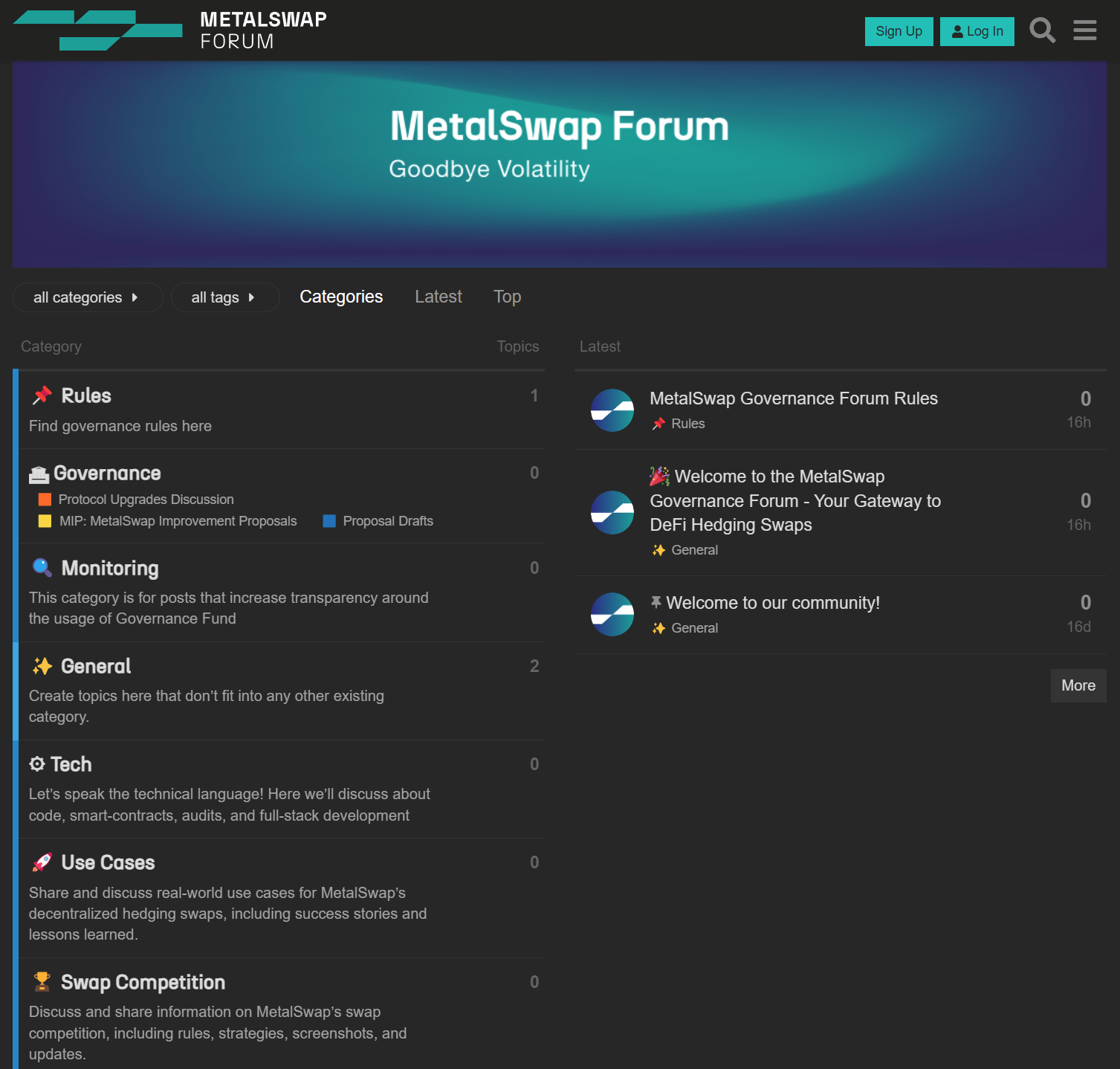Open the hamburger menu icon
The height and width of the screenshot is (1069, 1120).
point(1084,30)
